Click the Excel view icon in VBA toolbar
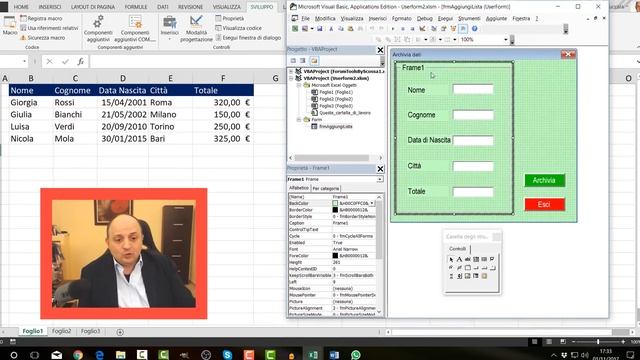 tap(295, 29)
